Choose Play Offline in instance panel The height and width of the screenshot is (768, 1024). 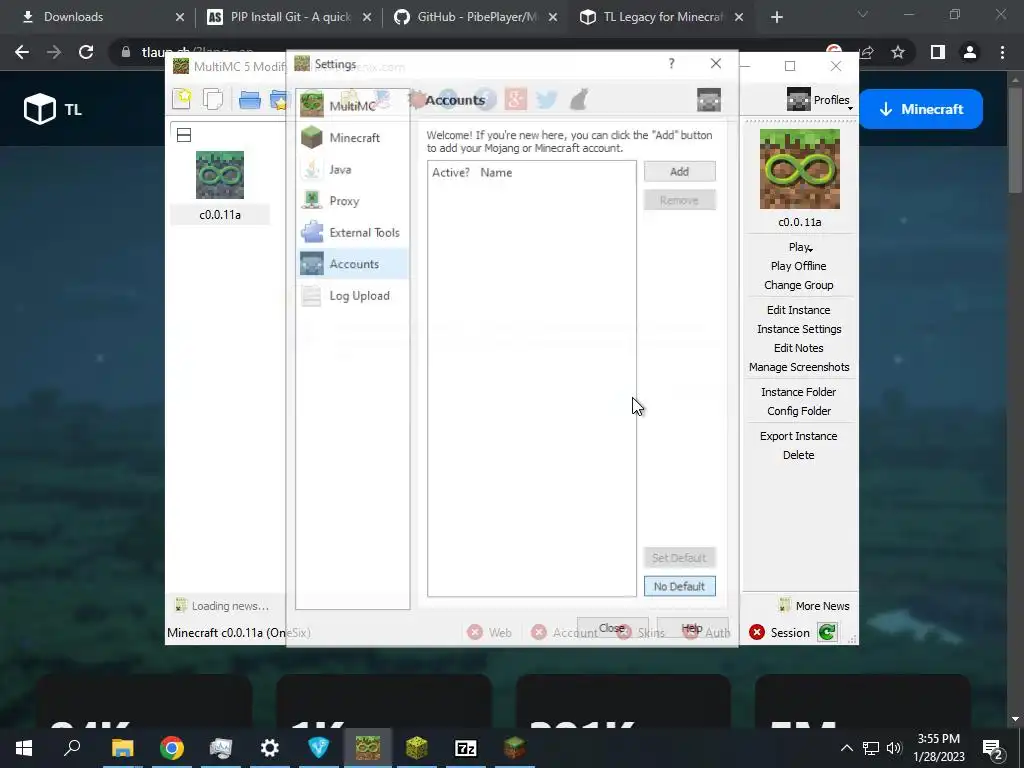coord(798,266)
